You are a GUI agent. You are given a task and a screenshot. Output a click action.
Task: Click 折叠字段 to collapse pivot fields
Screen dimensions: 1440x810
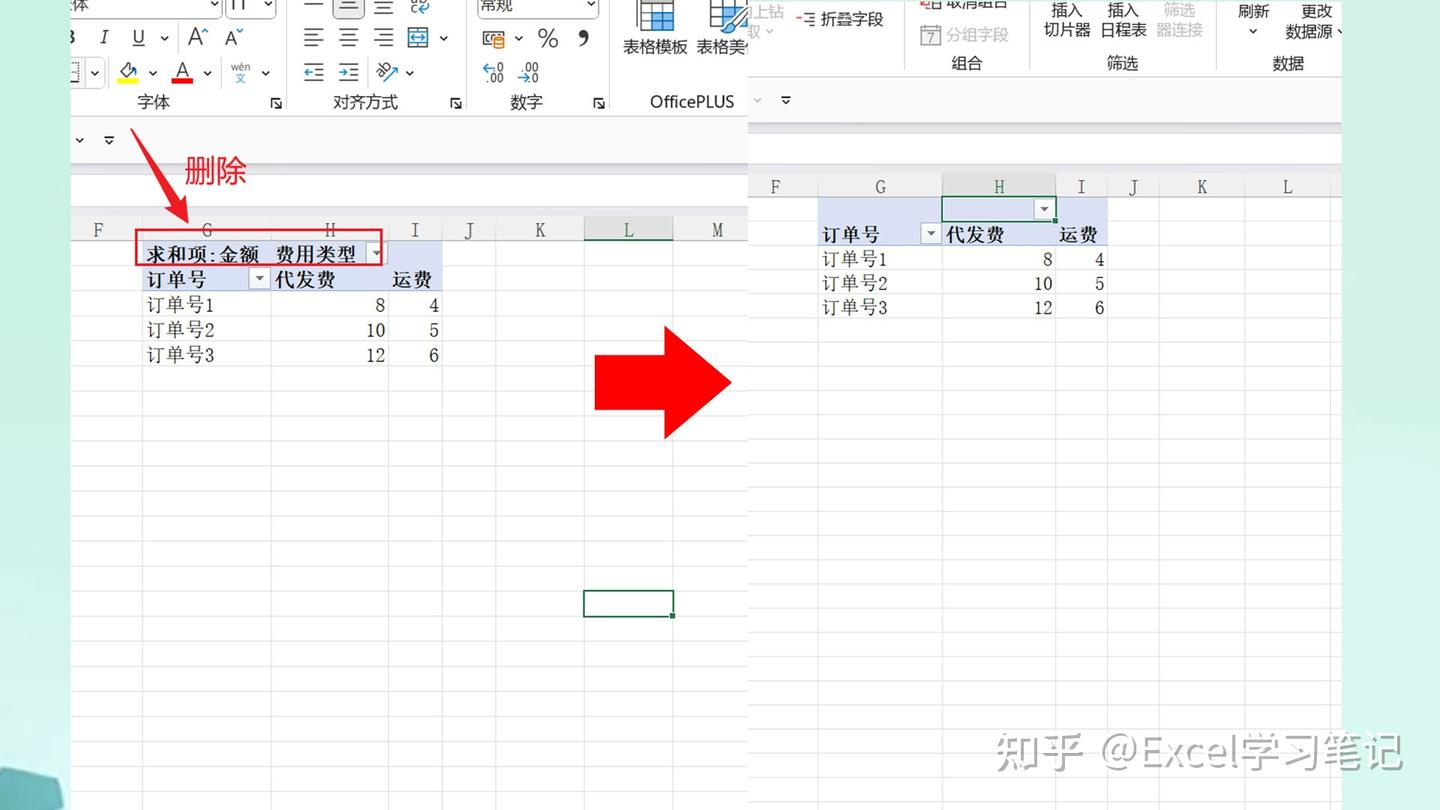coord(845,18)
